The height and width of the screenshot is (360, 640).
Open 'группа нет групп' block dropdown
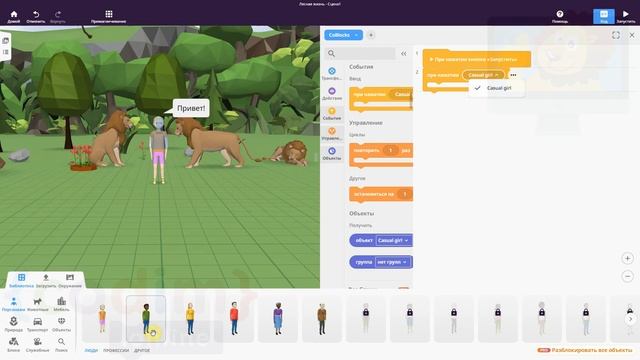(392, 262)
